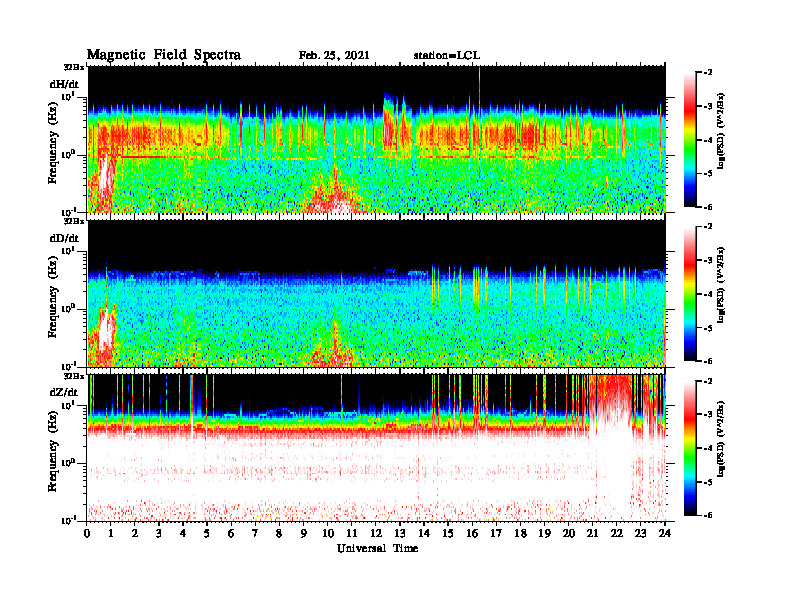Click hour tick label '0' on time axis

[87, 533]
